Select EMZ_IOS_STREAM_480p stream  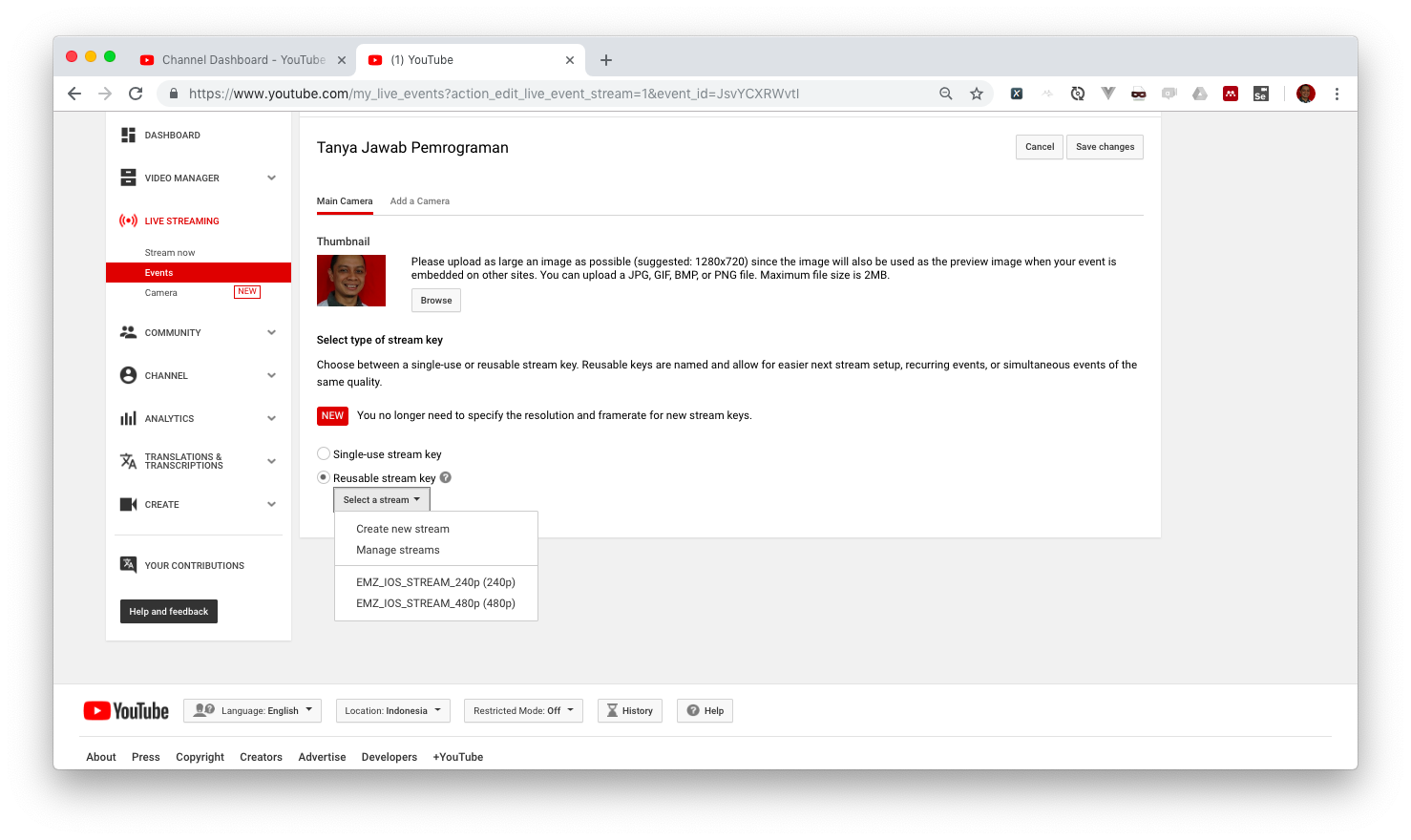coord(436,603)
